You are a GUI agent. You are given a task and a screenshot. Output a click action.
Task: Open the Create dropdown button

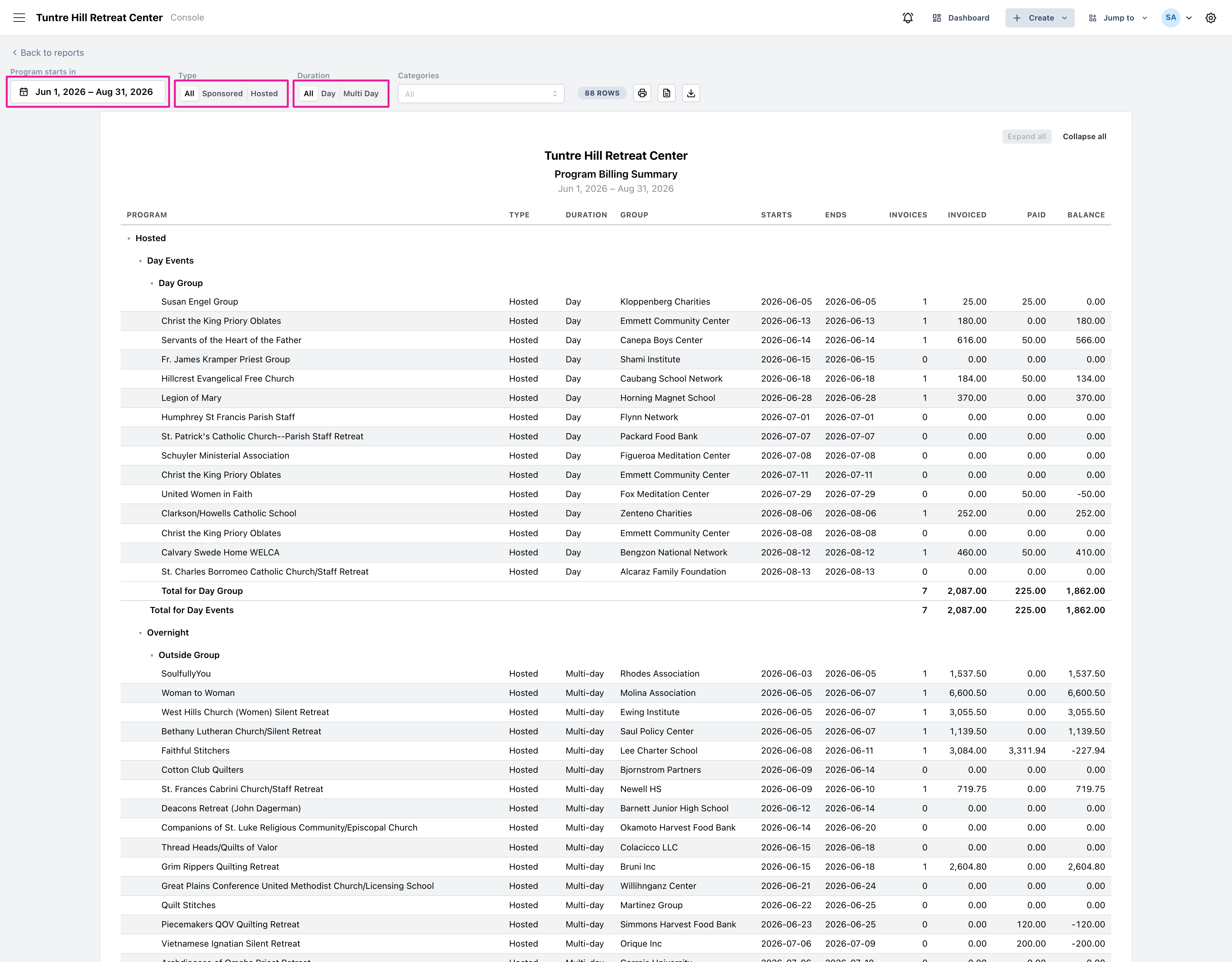1039,18
